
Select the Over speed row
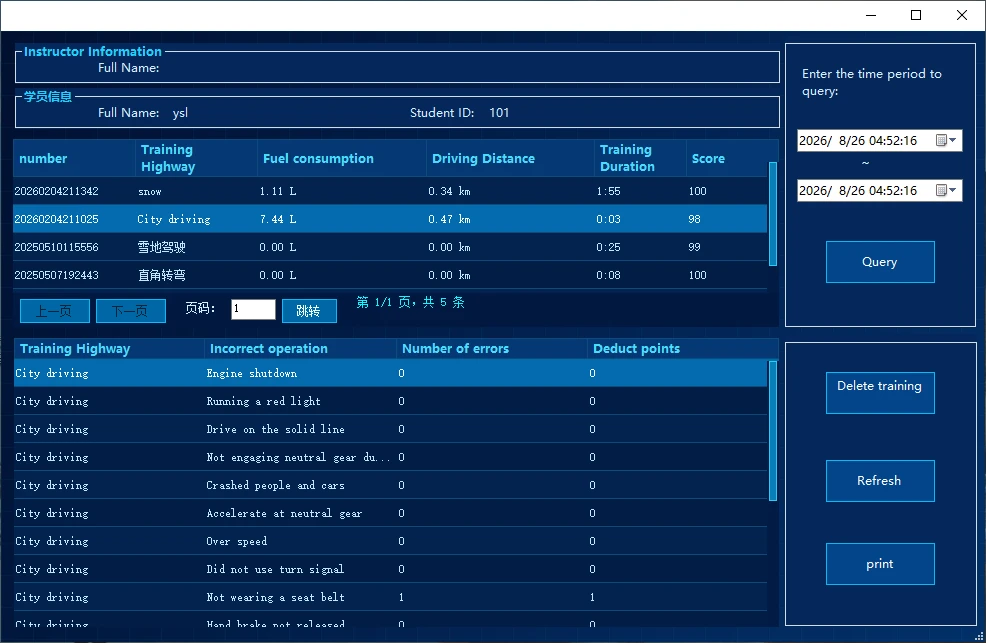point(390,541)
